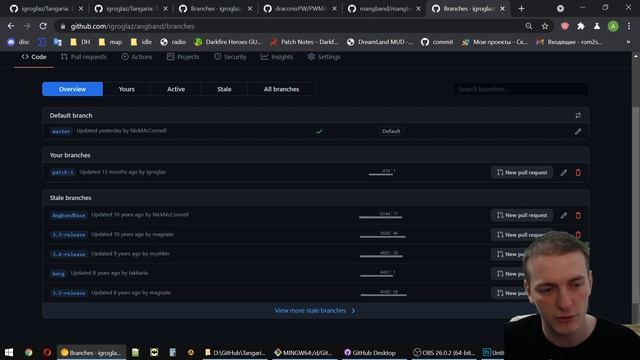This screenshot has height=360, width=640.
Task: Open the DreamLand MUD bookmark
Action: [x=380, y=42]
